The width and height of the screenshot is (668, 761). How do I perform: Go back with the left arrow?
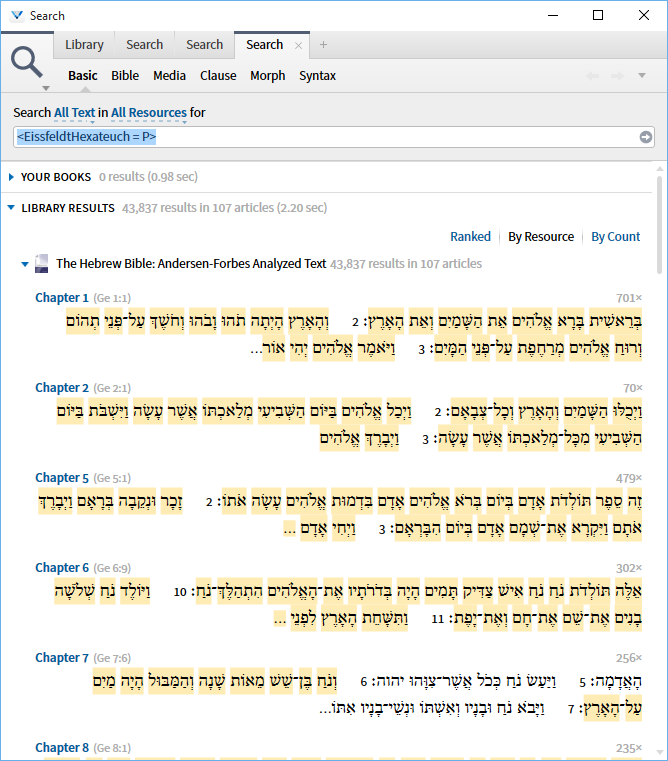(x=592, y=76)
